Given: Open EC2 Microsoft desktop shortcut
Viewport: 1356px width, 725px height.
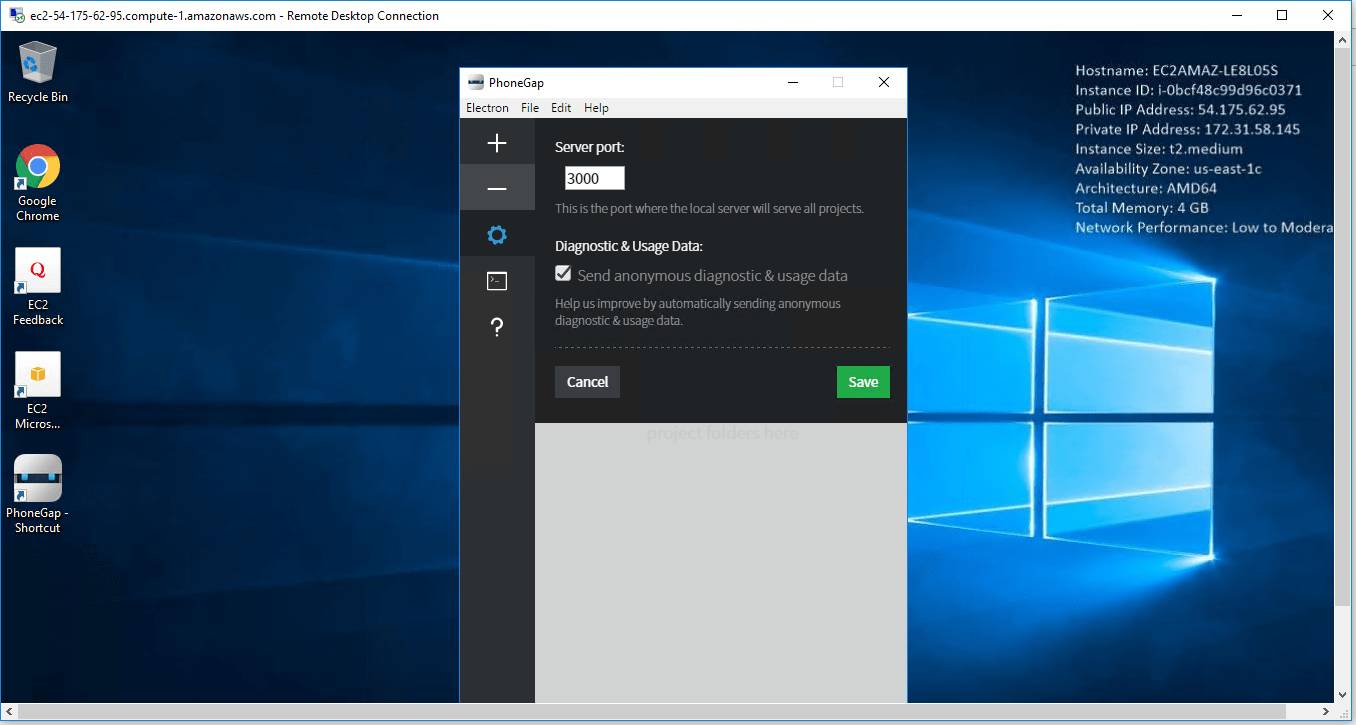Looking at the screenshot, I should click(38, 391).
